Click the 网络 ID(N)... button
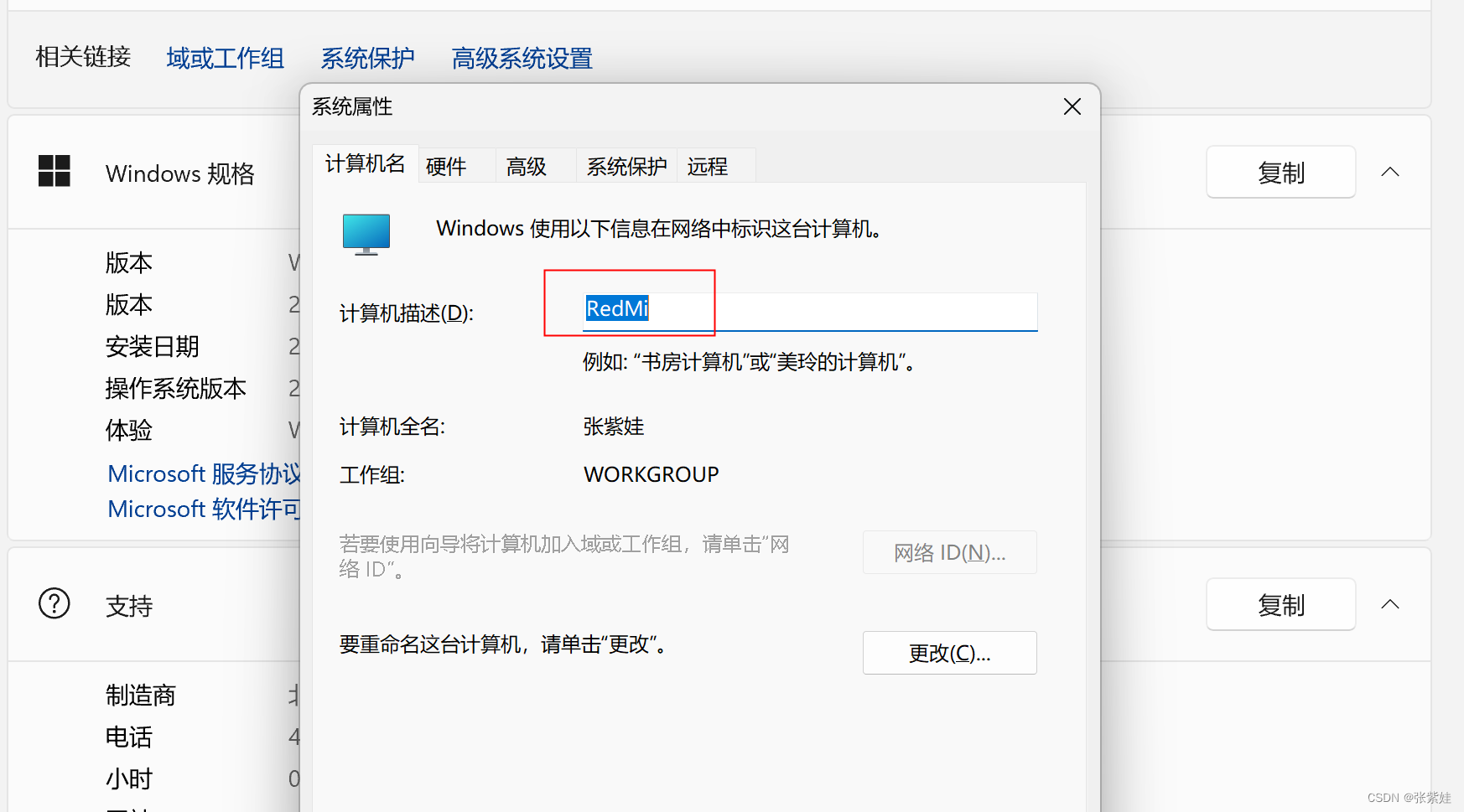 [950, 552]
